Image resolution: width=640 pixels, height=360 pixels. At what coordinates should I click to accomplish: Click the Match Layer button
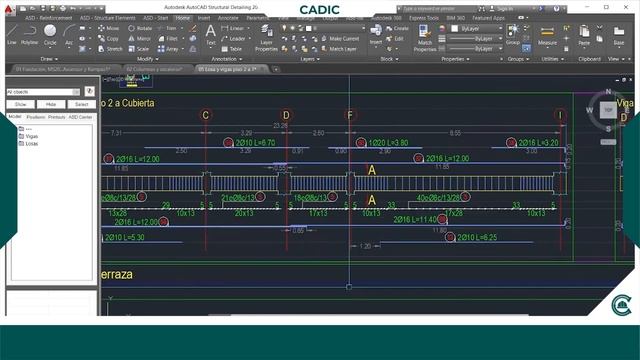click(x=339, y=49)
